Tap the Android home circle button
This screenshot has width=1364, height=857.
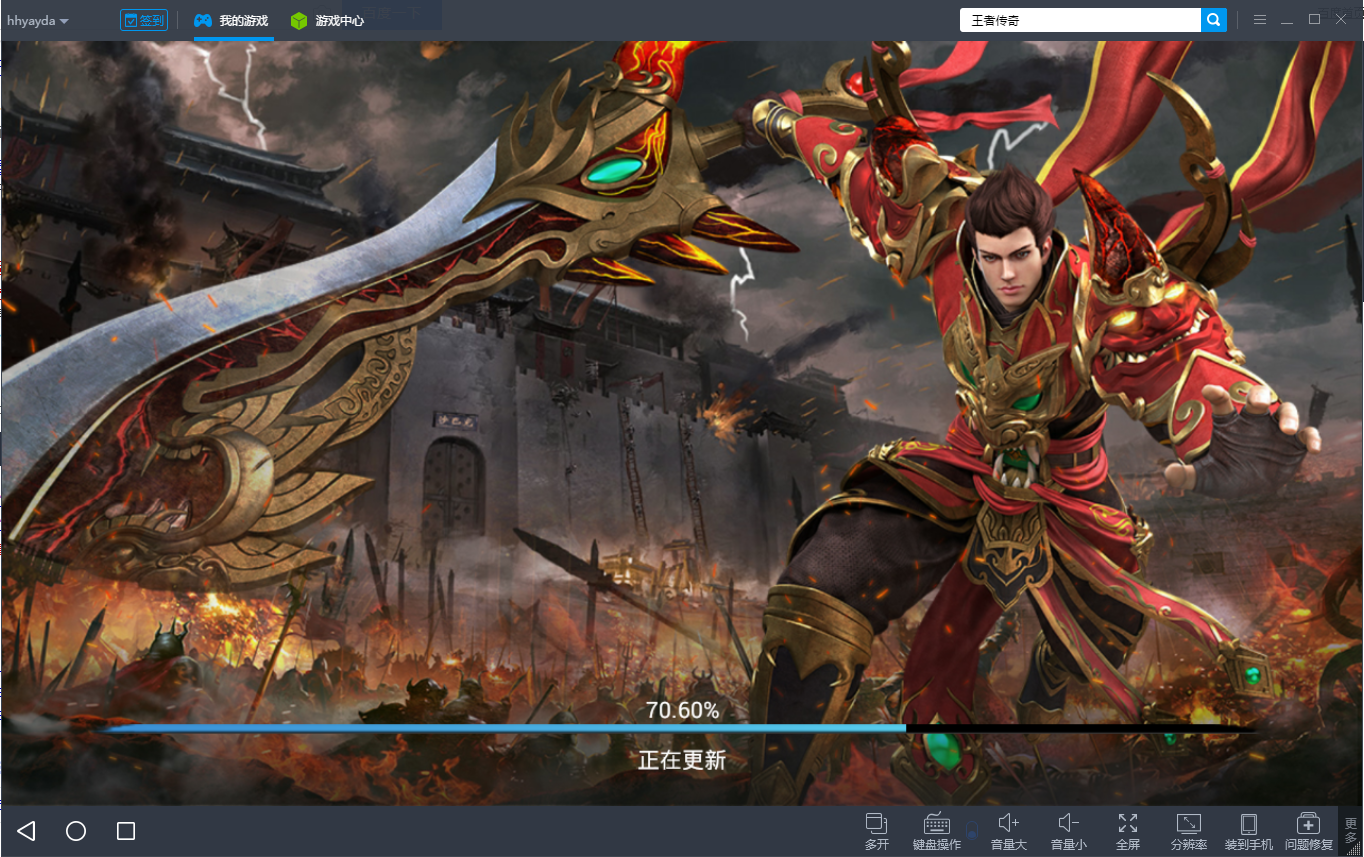coord(76,831)
